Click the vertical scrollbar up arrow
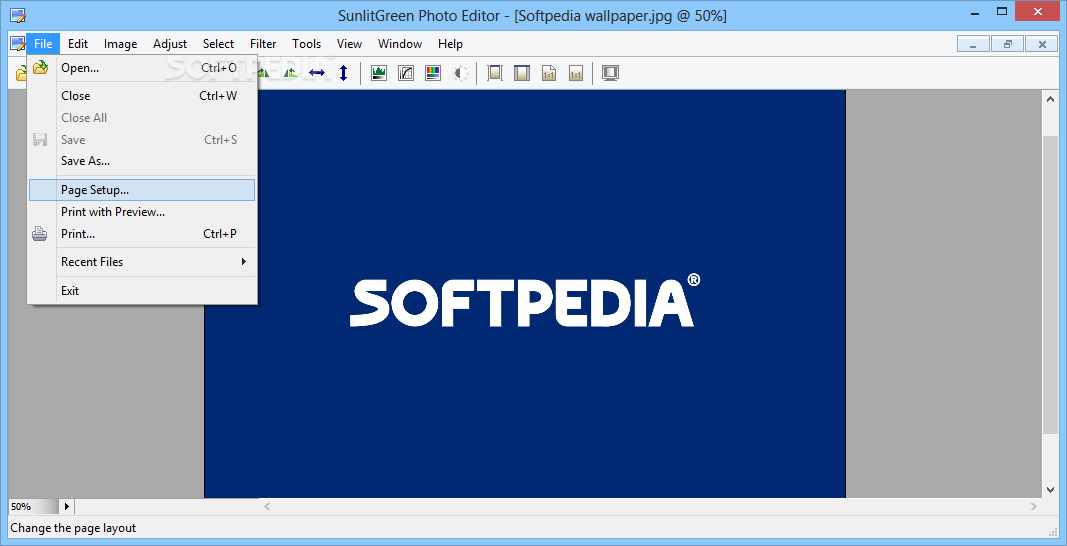Screen dimensions: 1067x546 (1049, 99)
